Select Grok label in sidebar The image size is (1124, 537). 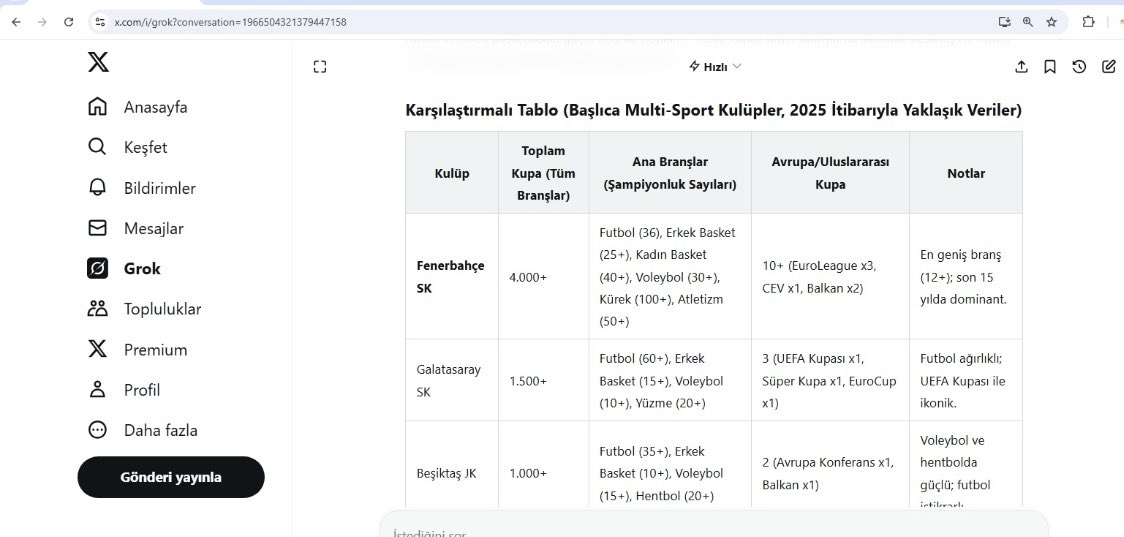click(x=142, y=269)
